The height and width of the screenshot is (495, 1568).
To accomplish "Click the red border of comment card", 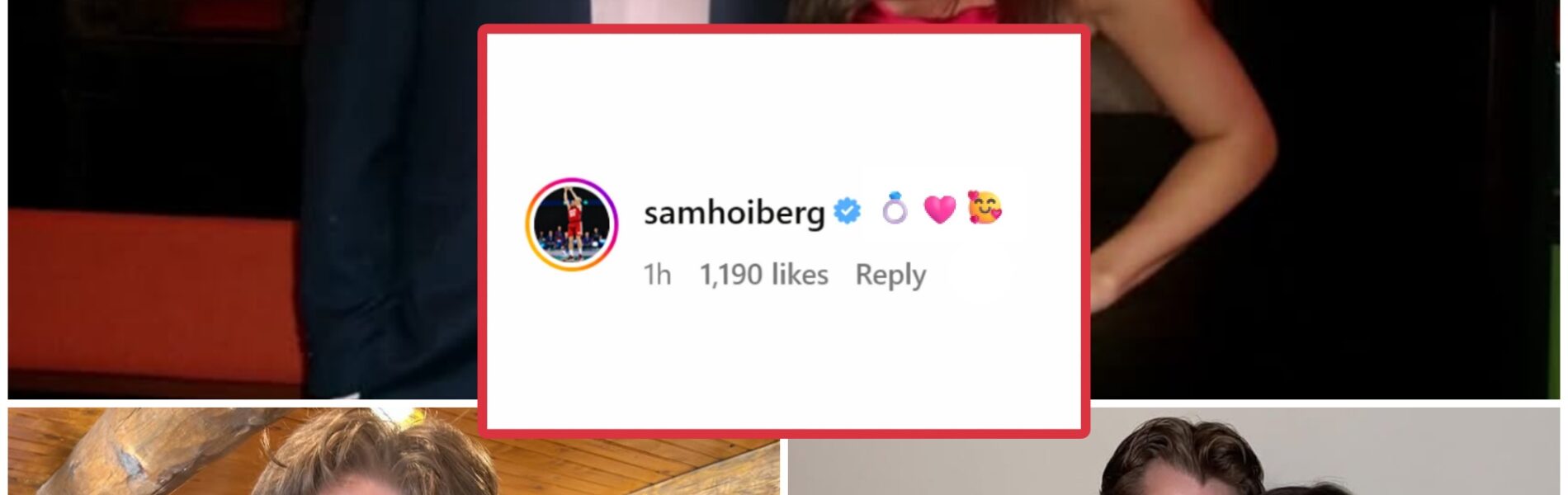I will 783,30.
